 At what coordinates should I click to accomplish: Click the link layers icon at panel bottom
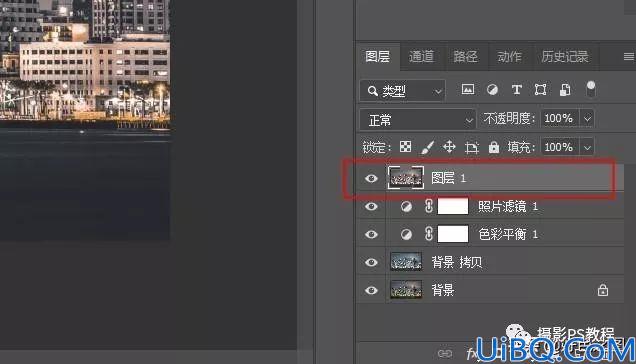click(445, 353)
